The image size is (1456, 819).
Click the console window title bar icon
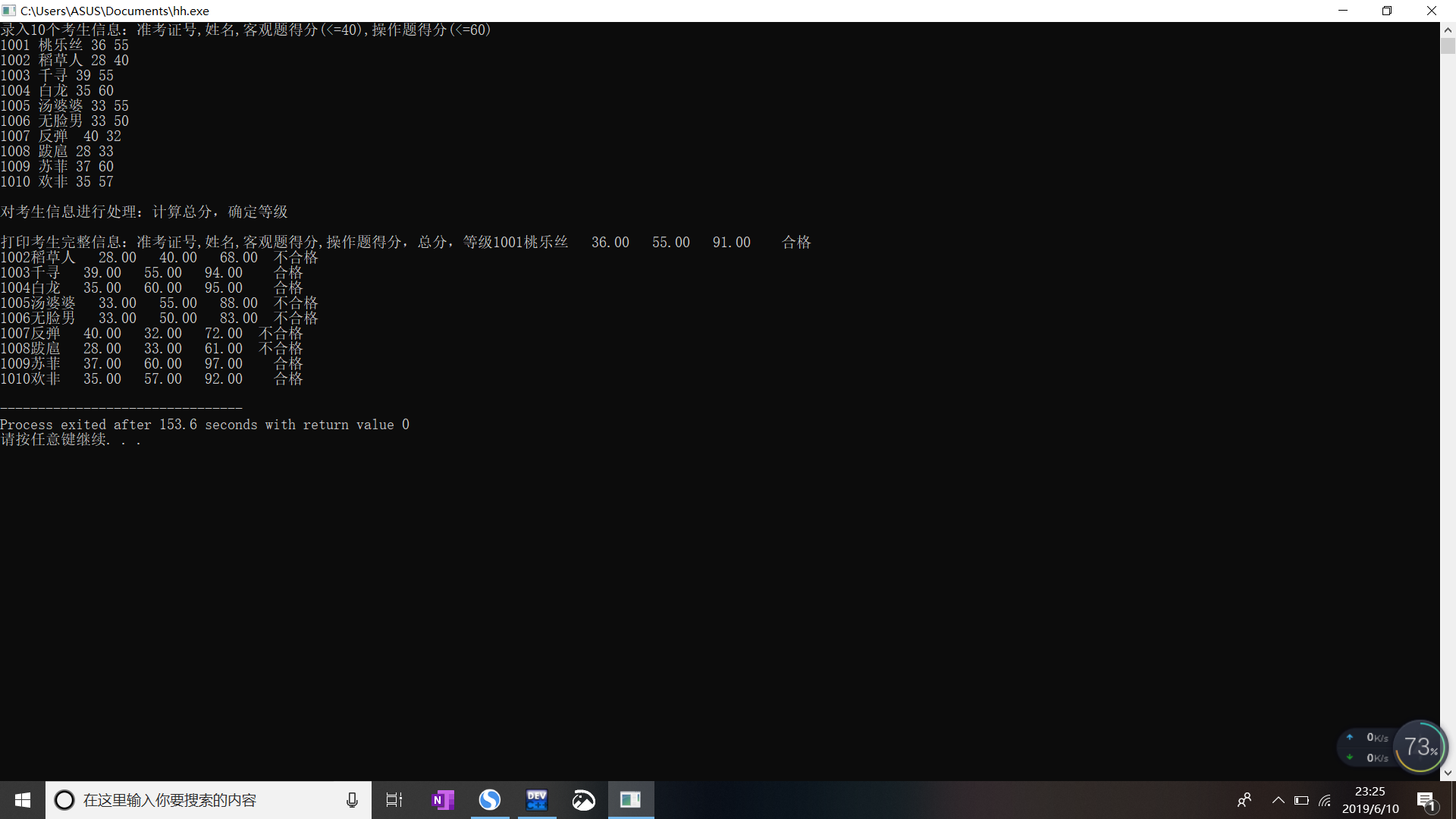[9, 11]
